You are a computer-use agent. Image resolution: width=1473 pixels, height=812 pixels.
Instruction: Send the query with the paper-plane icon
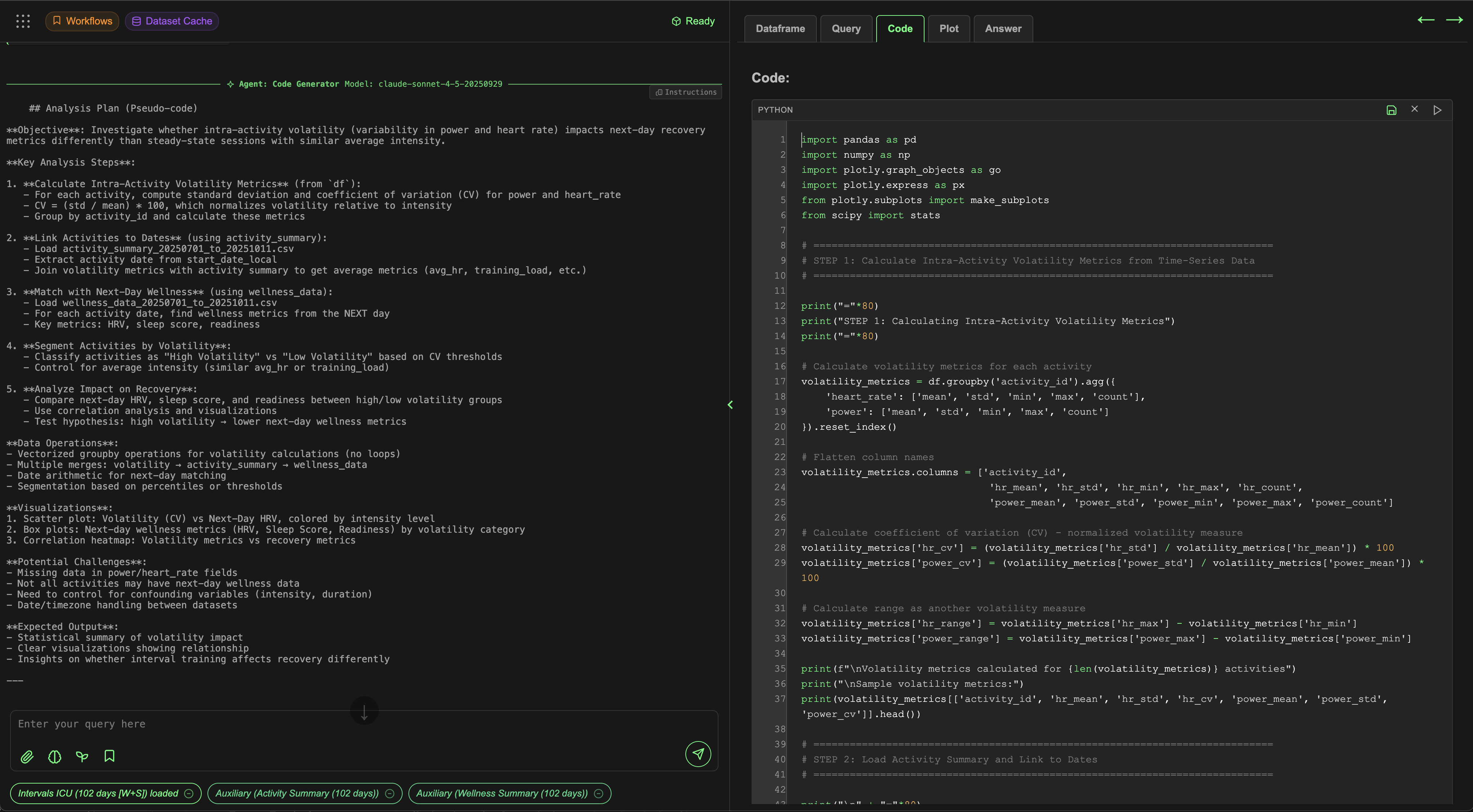tap(698, 754)
